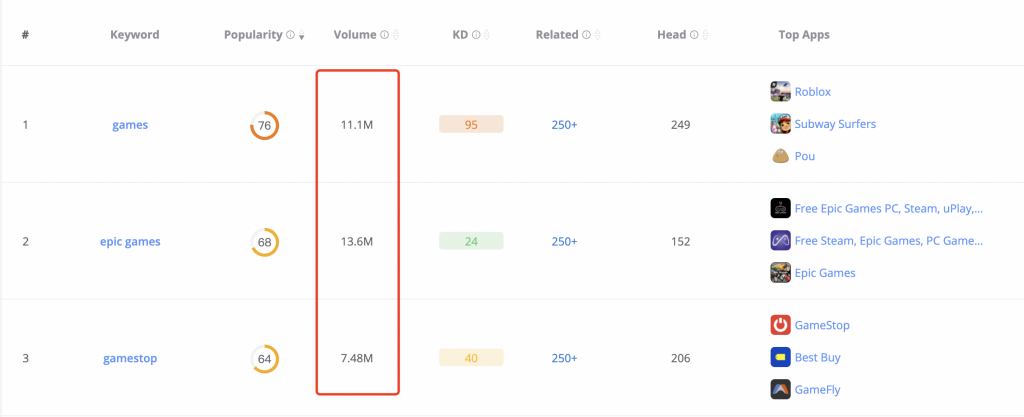
Task: Open the 'games' keyword link
Action: click(130, 125)
